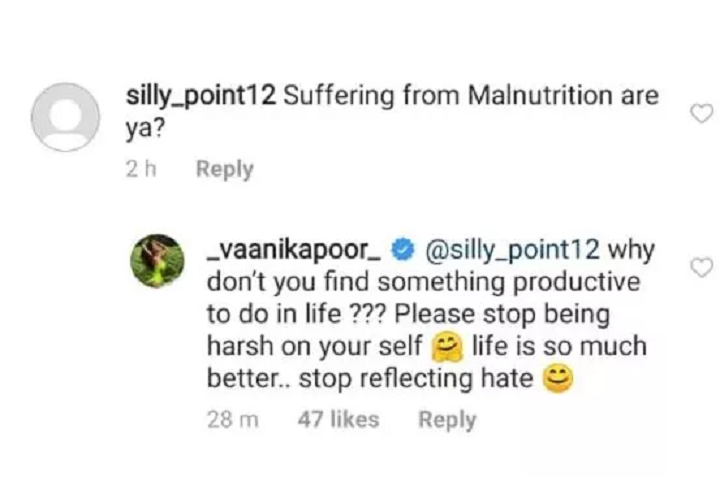This screenshot has width=720, height=477.
Task: Click the "don't you find something productive" line
Action: (394, 280)
